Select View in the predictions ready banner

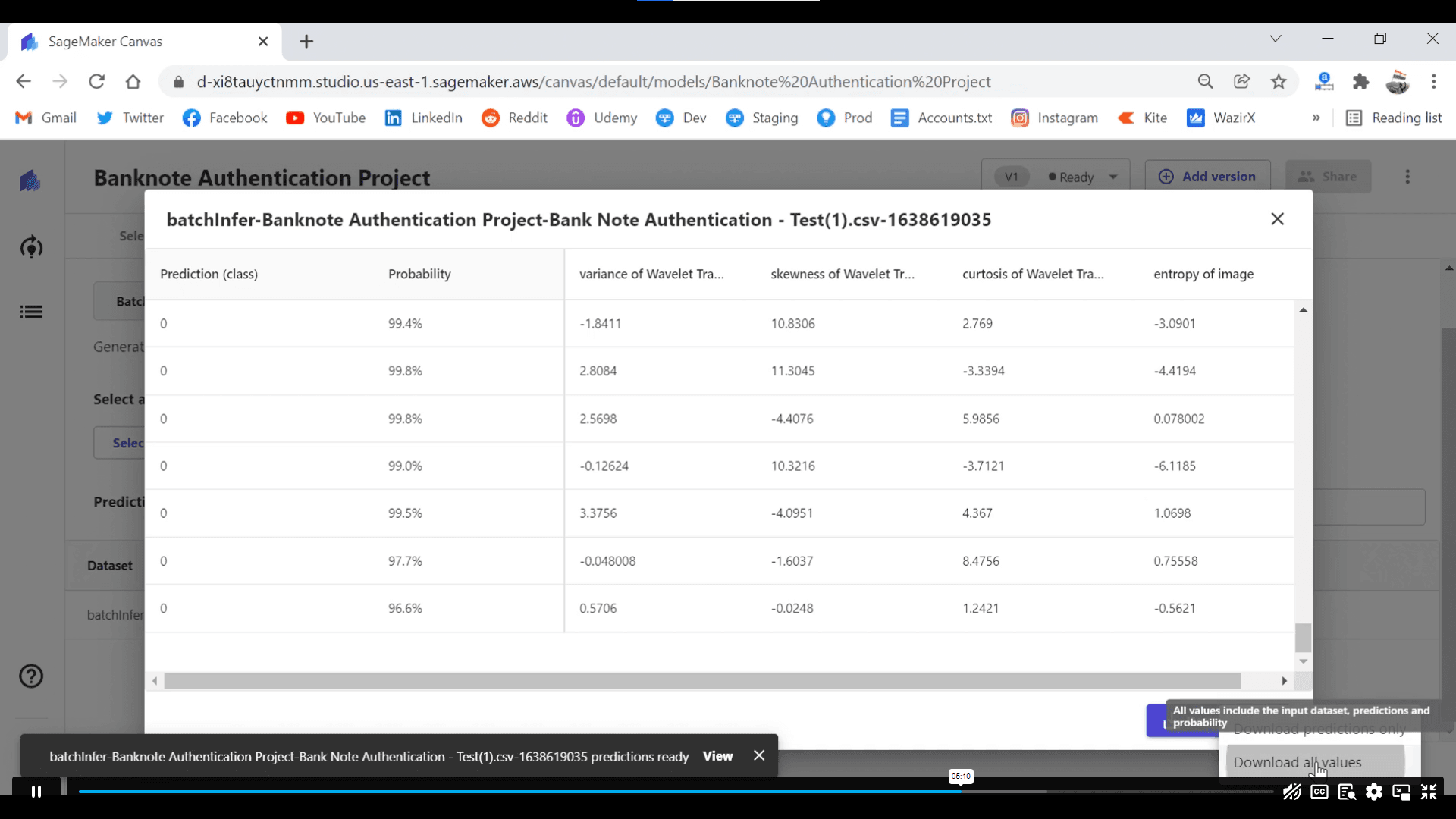tap(717, 756)
